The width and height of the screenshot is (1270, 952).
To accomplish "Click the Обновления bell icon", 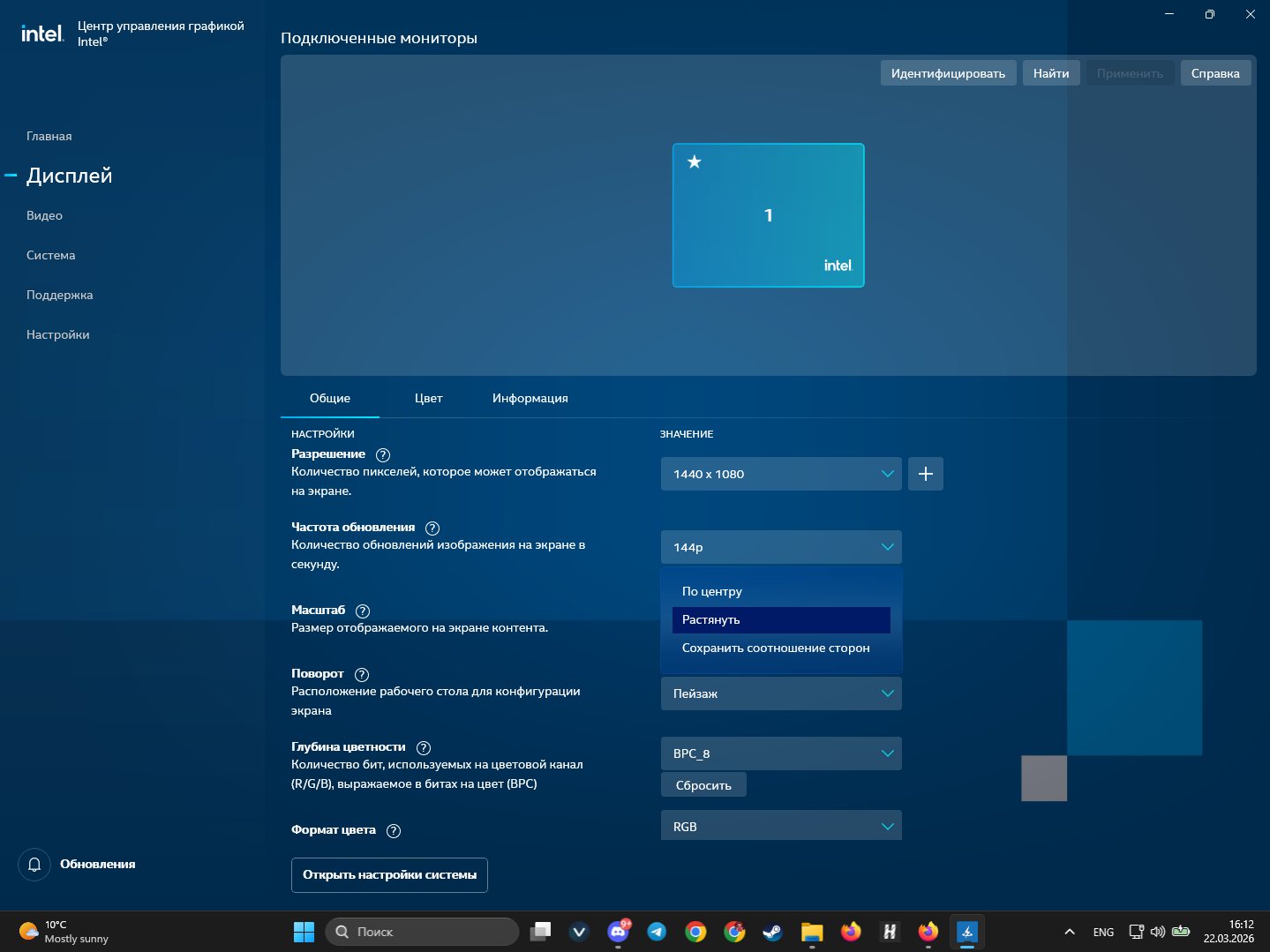I will coord(34,865).
